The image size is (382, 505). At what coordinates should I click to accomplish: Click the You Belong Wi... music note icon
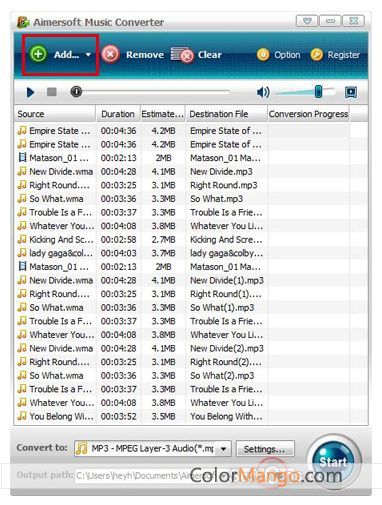pos(22,416)
